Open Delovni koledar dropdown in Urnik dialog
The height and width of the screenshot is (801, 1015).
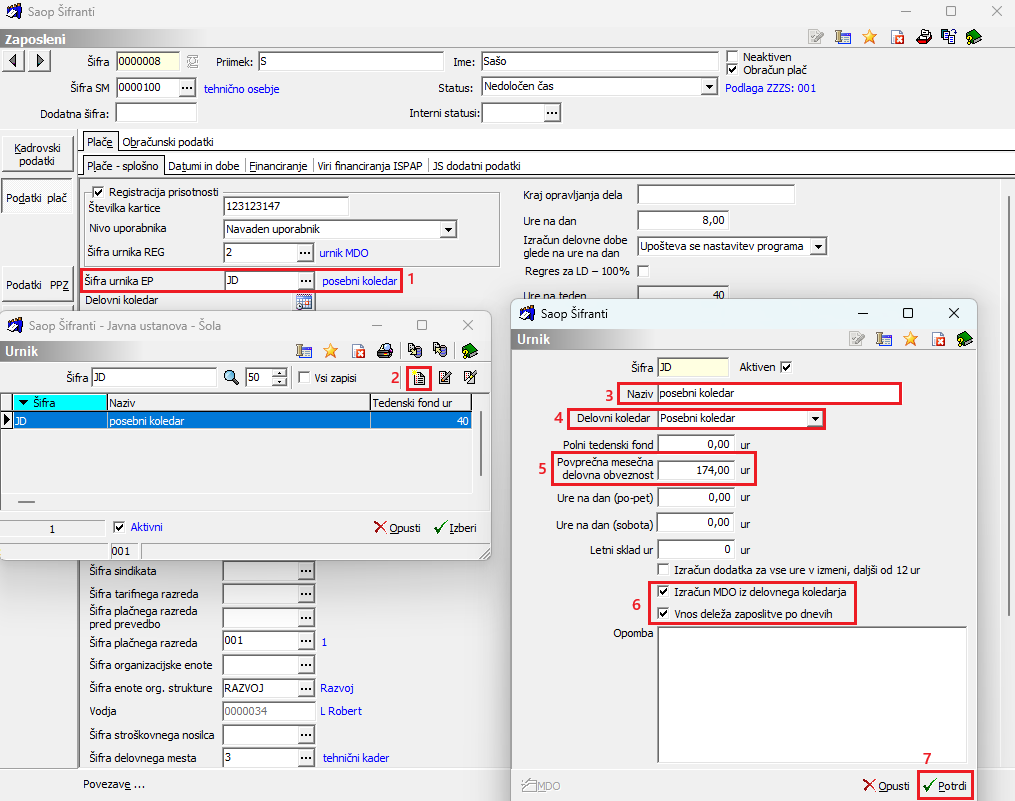click(815, 419)
